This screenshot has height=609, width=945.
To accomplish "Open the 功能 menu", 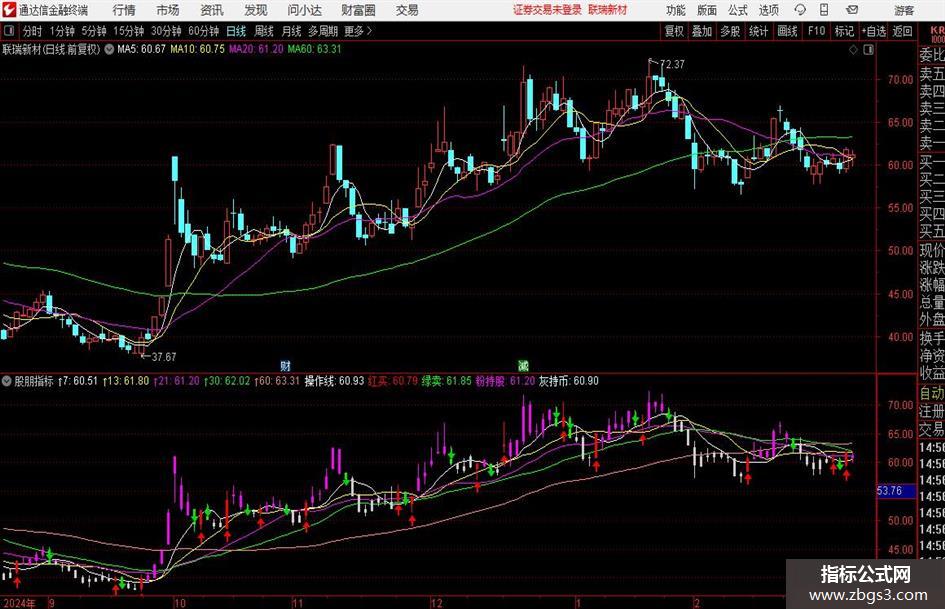I will click(x=676, y=10).
